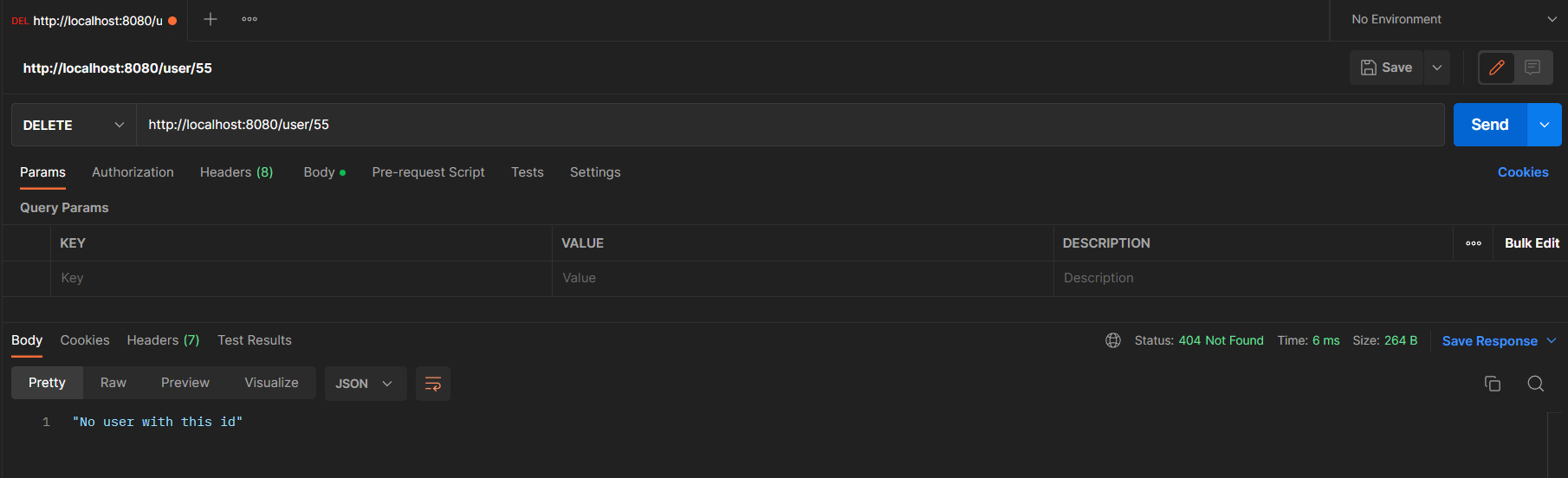Click the request URL input field

point(780,125)
